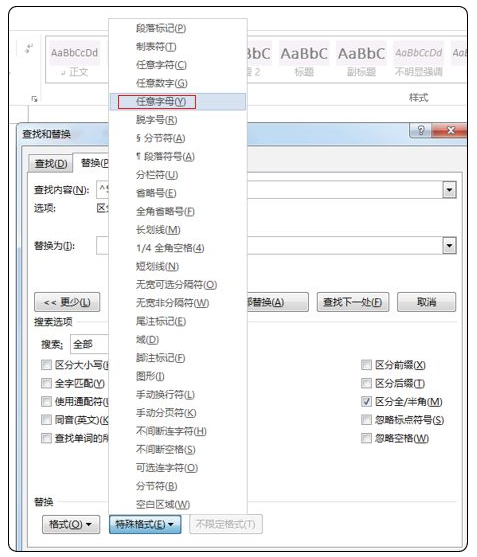Click 查找下一处(F) button

(x=353, y=302)
